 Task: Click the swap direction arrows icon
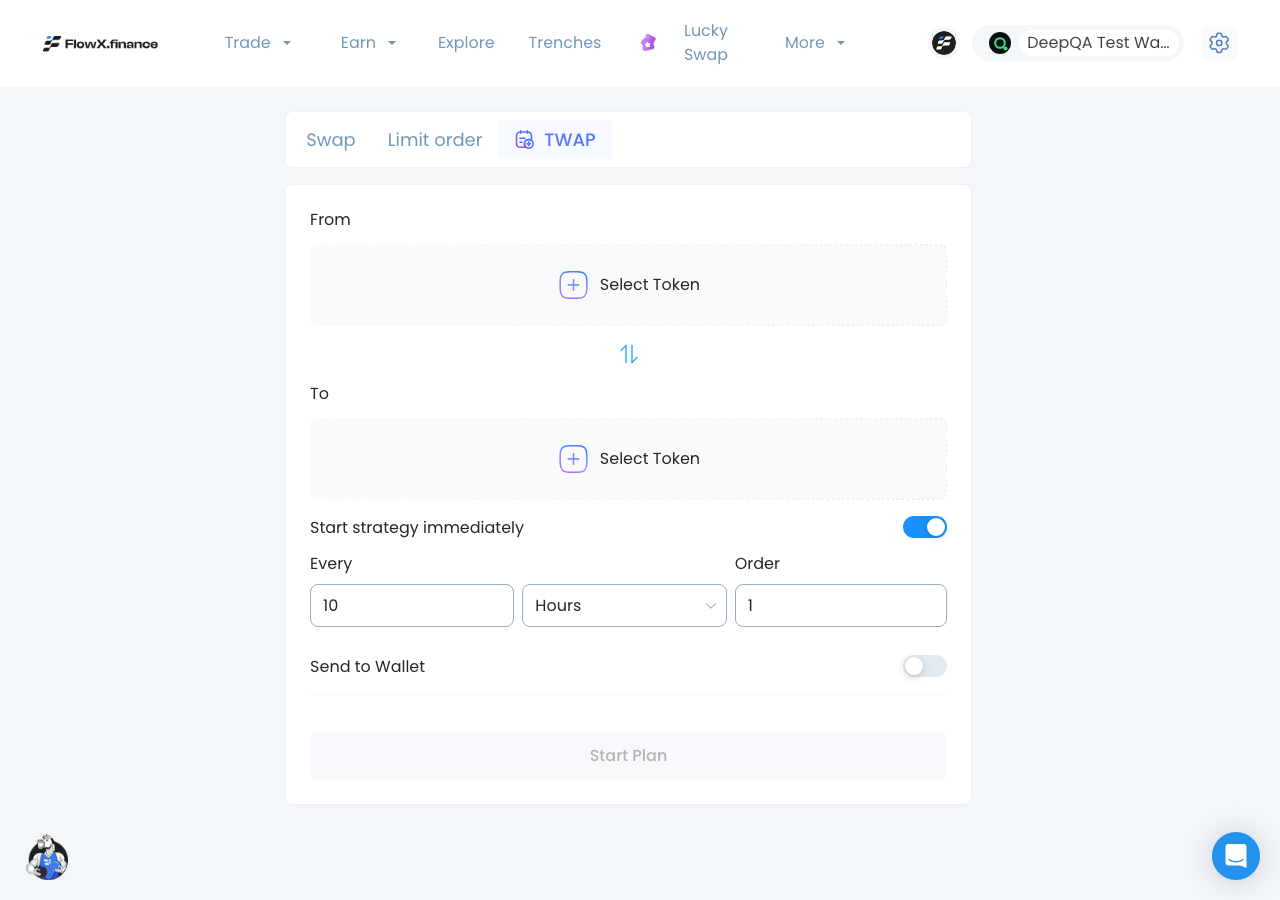coord(628,354)
